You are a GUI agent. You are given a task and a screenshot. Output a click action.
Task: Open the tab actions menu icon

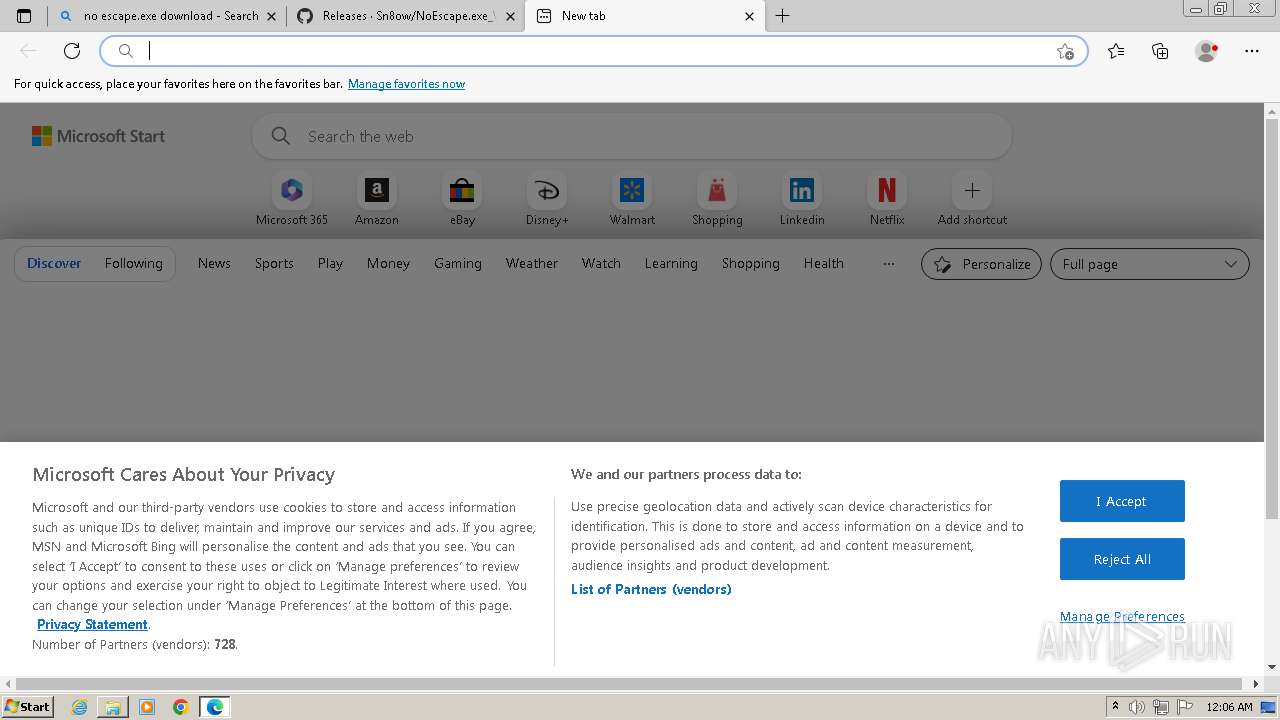point(24,16)
